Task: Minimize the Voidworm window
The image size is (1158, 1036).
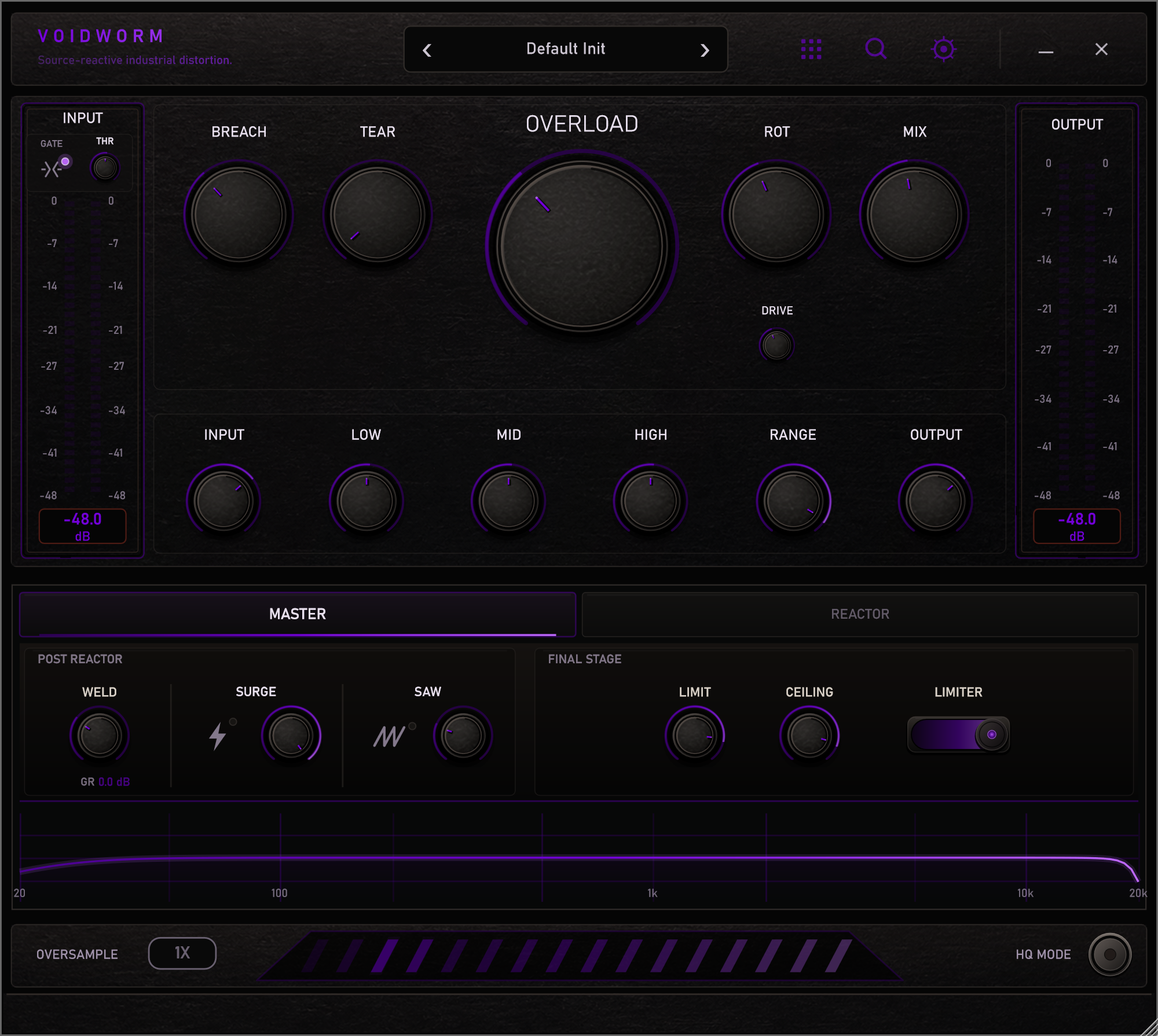Action: [1046, 52]
